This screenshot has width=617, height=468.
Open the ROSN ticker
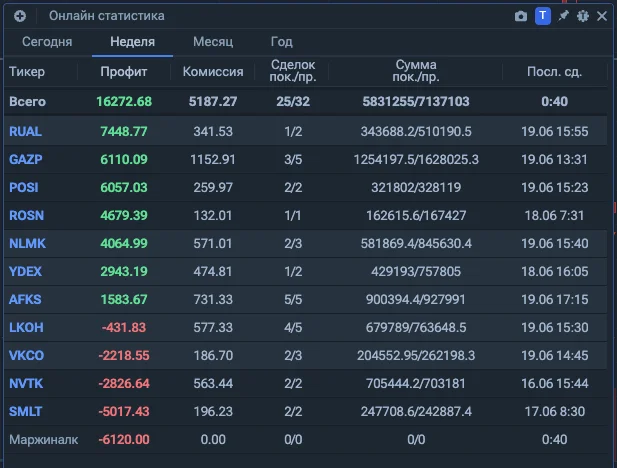tap(26, 215)
